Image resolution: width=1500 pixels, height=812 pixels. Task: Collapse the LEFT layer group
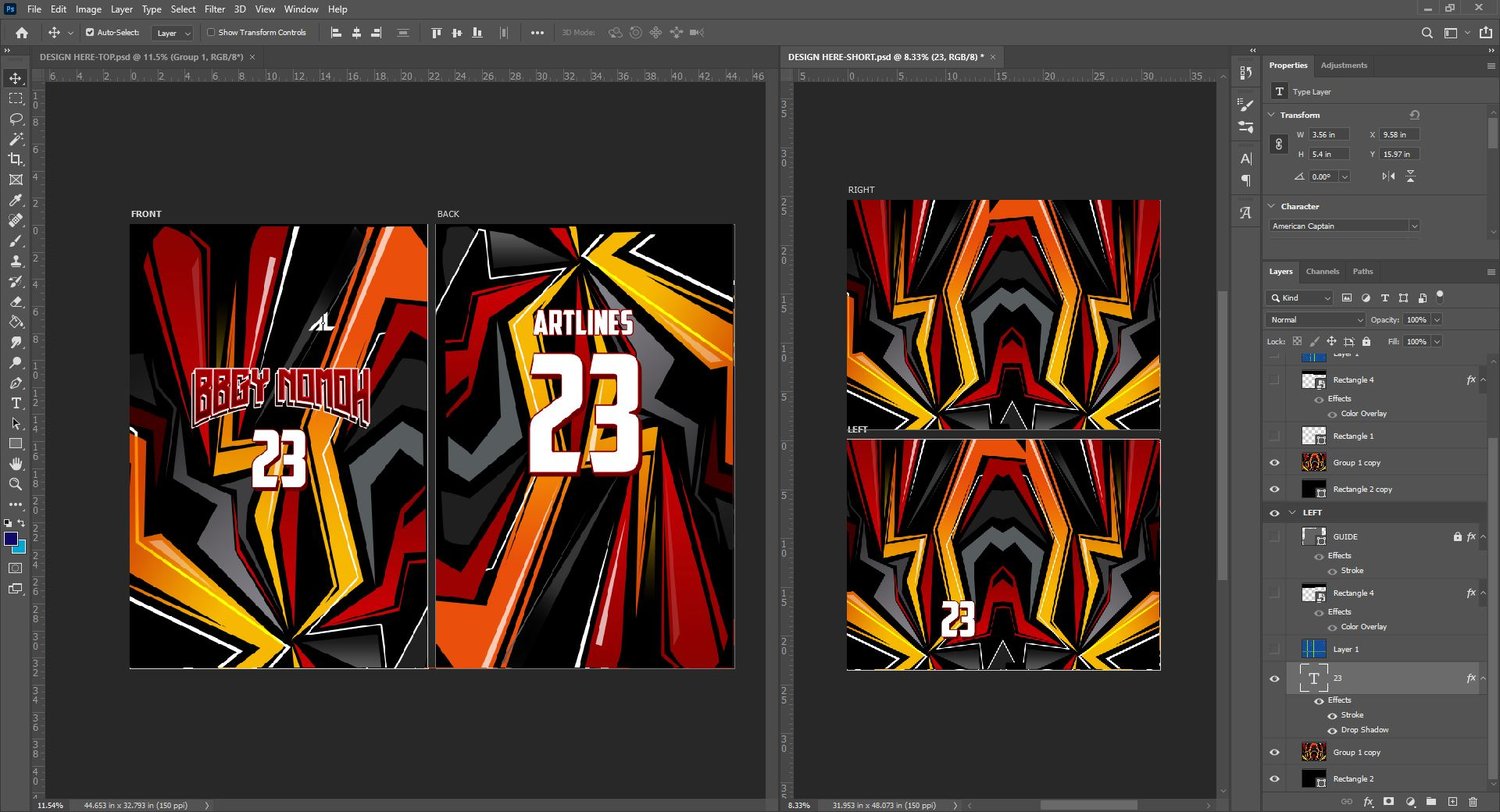[1292, 513]
